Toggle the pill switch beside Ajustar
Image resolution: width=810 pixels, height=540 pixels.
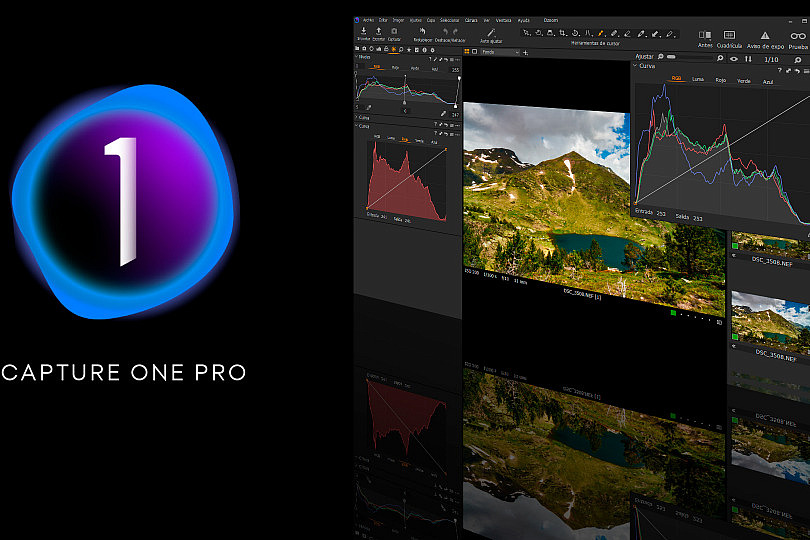[671, 57]
